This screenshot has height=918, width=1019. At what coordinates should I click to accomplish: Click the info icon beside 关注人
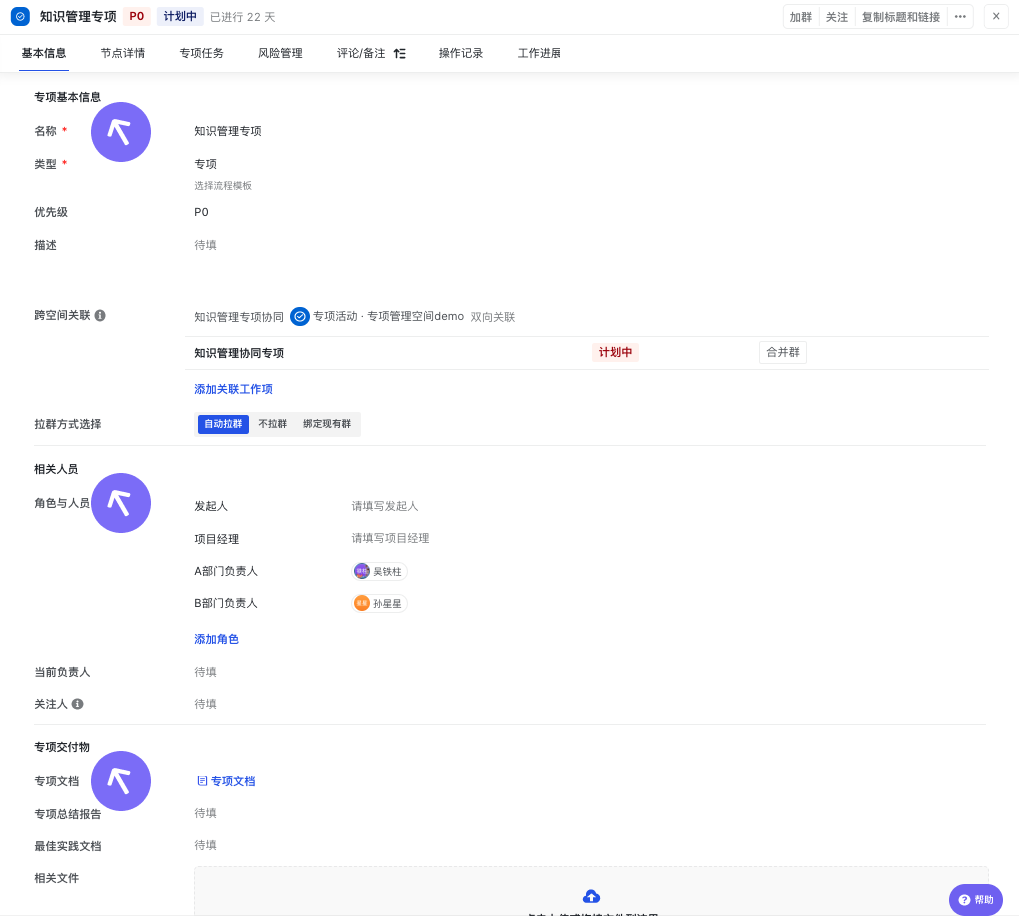[78, 704]
